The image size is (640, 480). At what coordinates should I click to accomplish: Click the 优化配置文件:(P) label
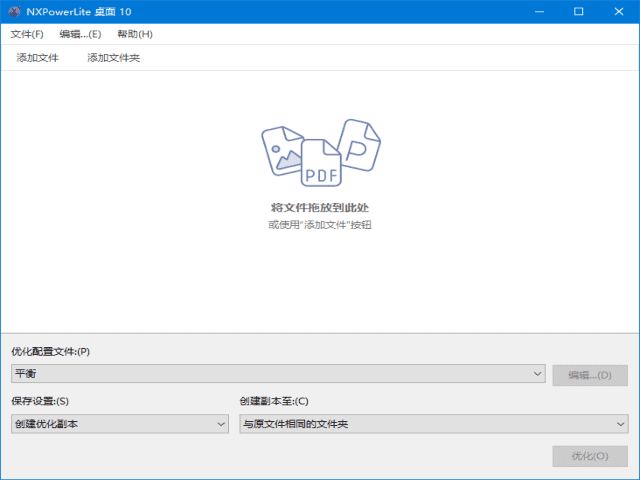click(50, 351)
